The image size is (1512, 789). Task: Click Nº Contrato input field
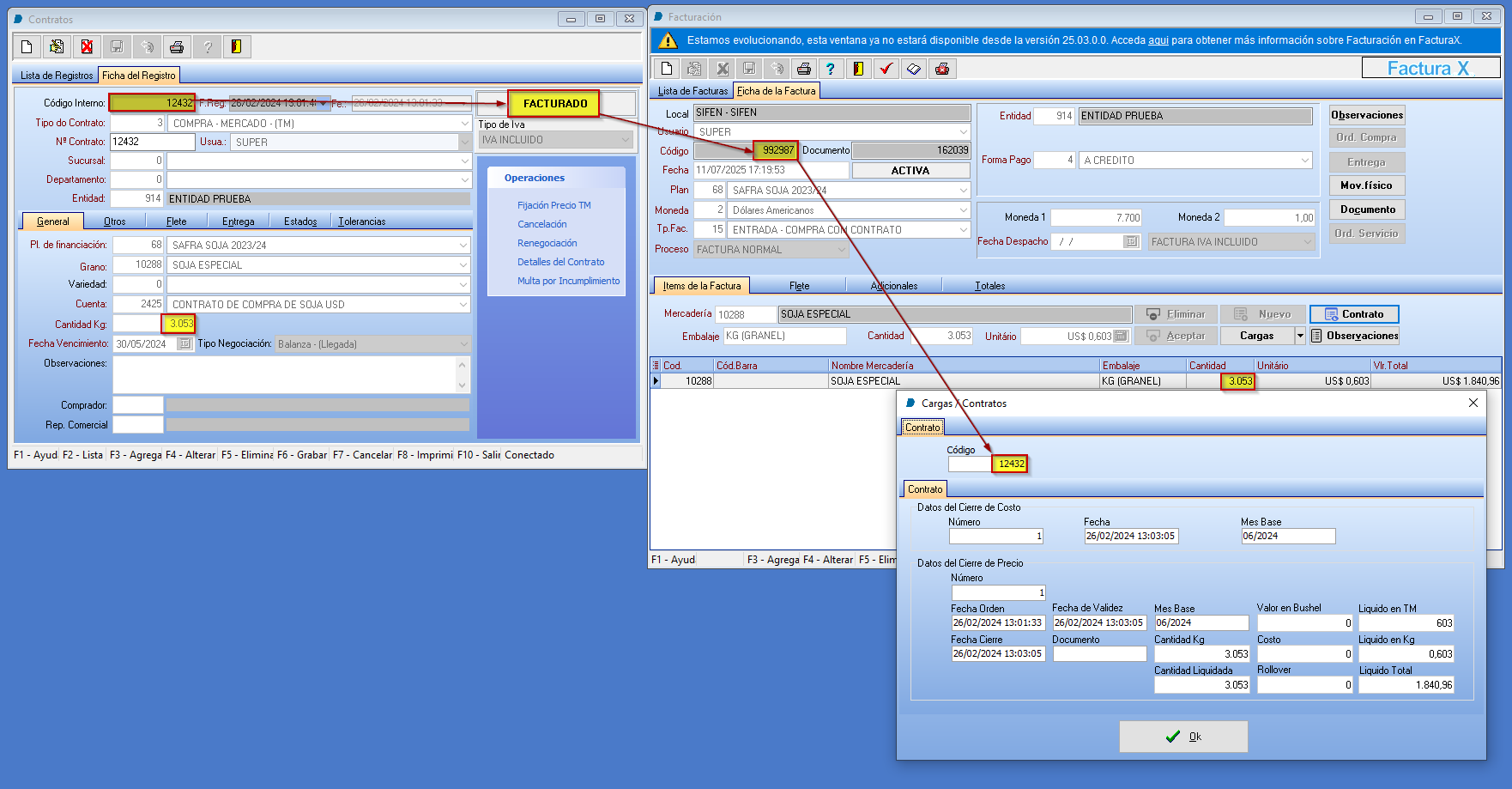click(x=152, y=143)
